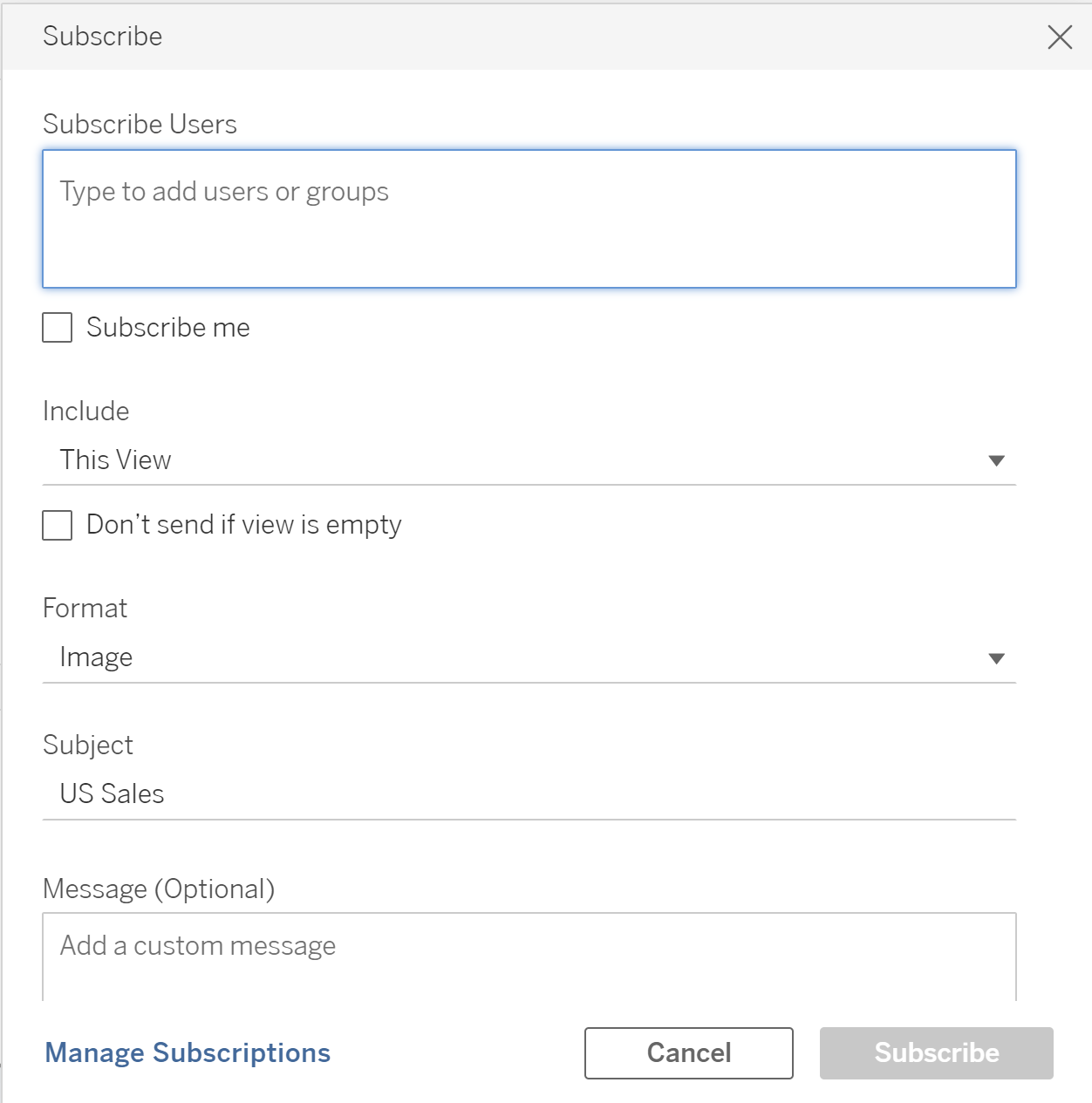Check Don't send if view is empty
Image resolution: width=1092 pixels, height=1103 pixels.
(x=58, y=526)
